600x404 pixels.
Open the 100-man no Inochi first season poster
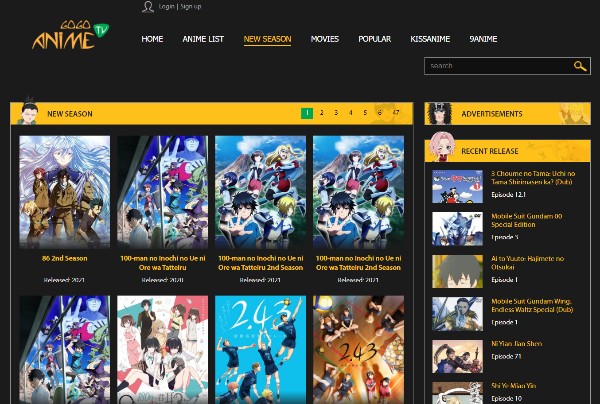163,192
